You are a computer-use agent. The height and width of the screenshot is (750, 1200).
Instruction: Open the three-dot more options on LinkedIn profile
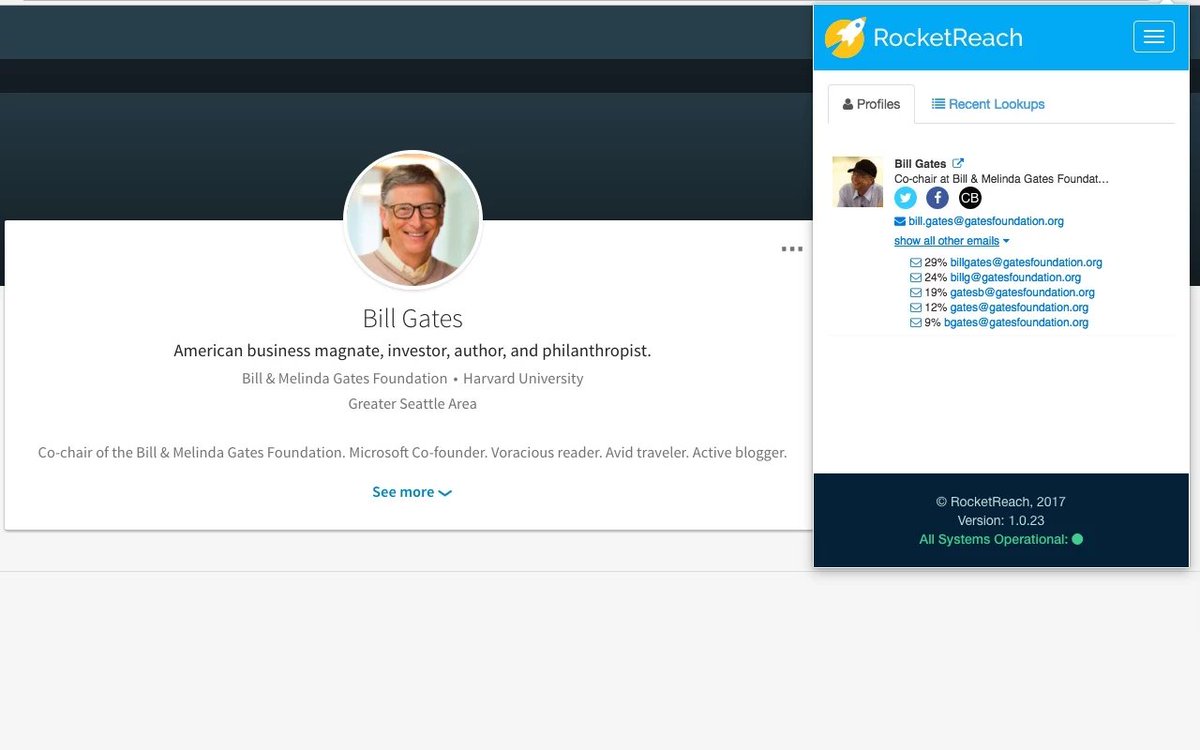(x=792, y=249)
